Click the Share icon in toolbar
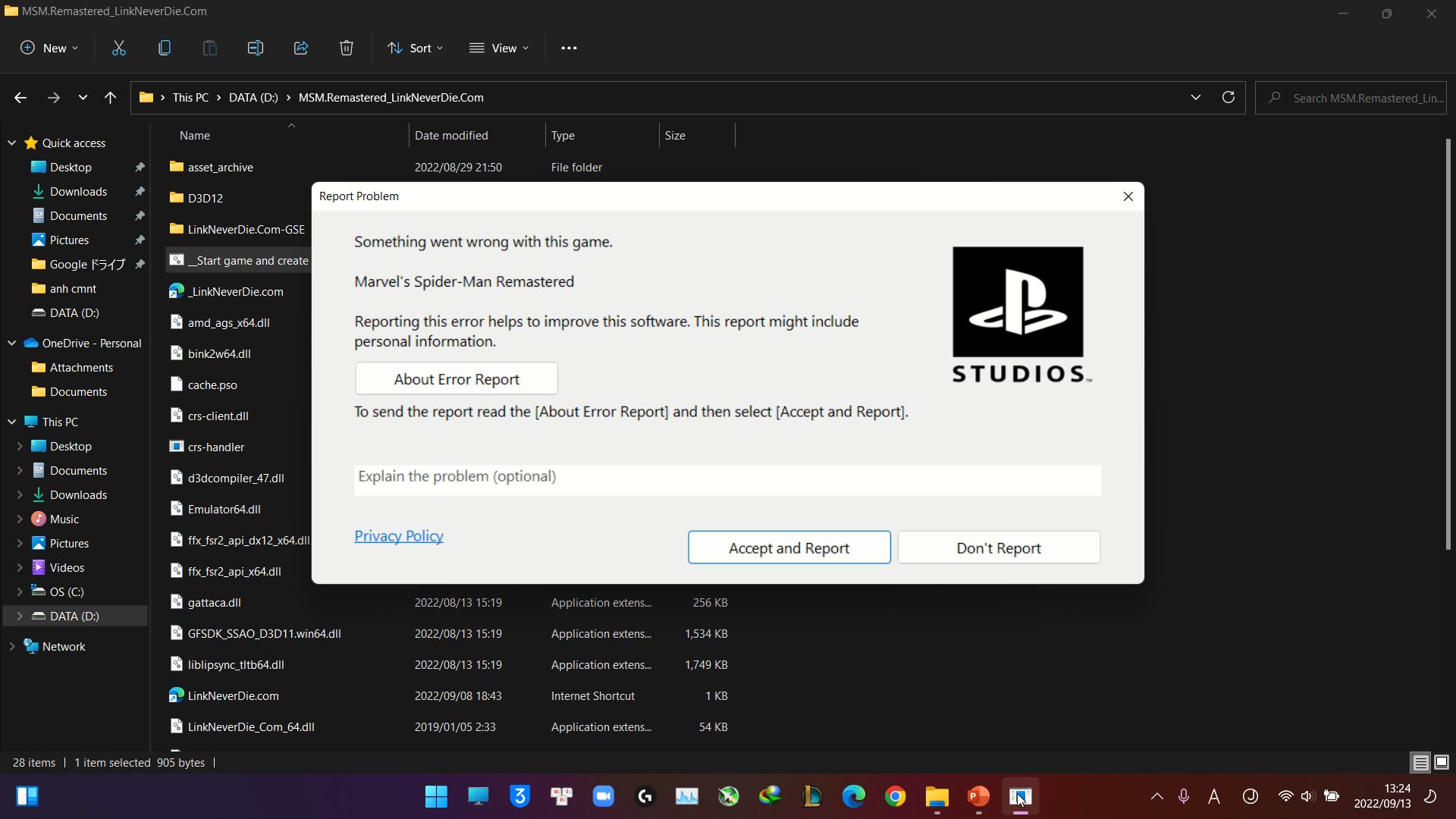 click(301, 48)
